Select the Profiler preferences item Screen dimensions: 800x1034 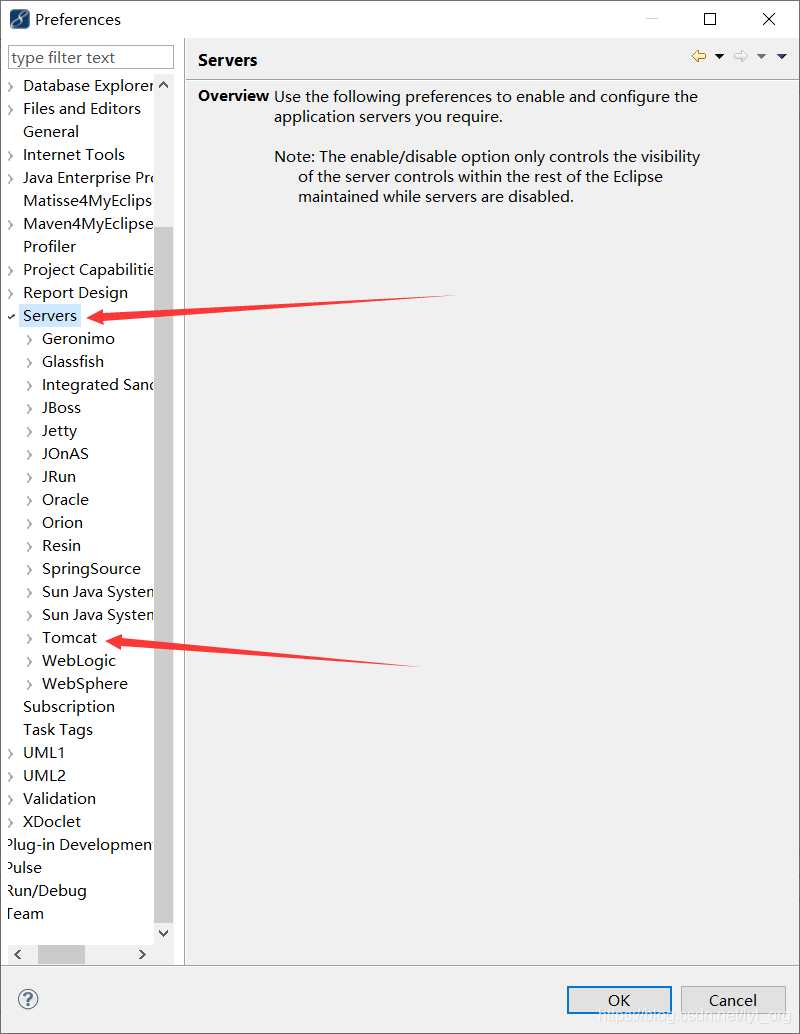(49, 247)
